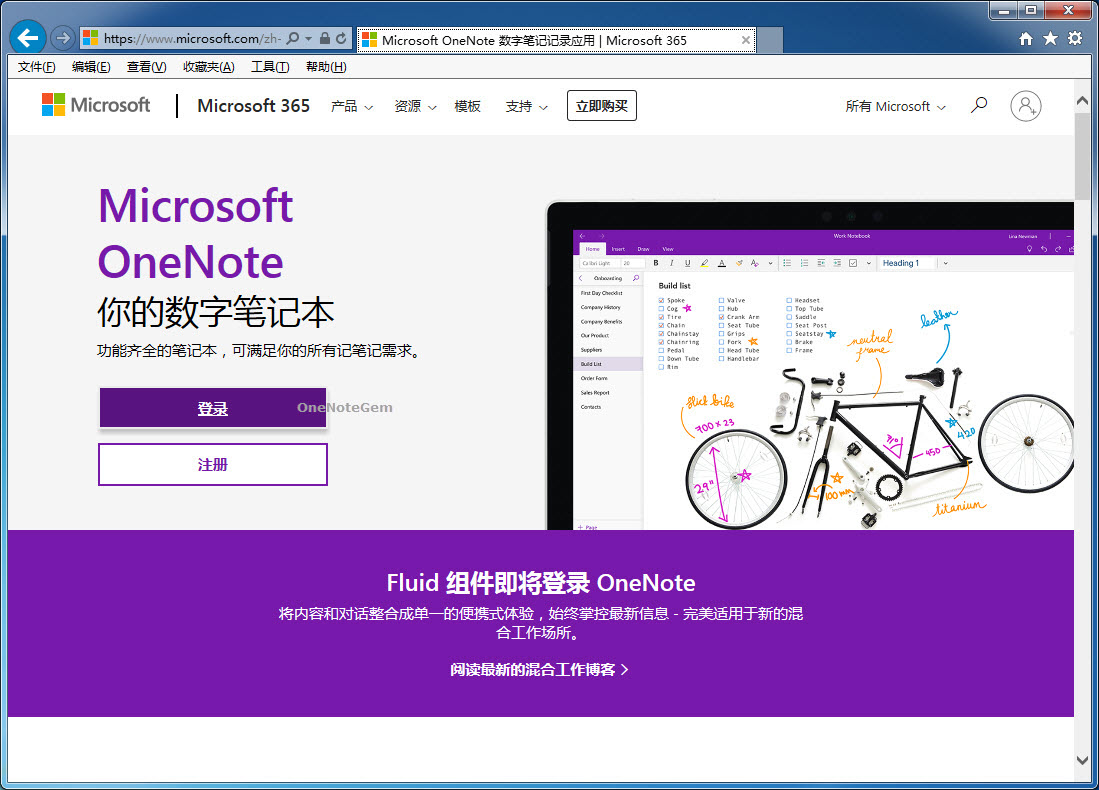Click Insert tab in OneNote screenshot
Image resolution: width=1099 pixels, height=790 pixels.
[618, 249]
